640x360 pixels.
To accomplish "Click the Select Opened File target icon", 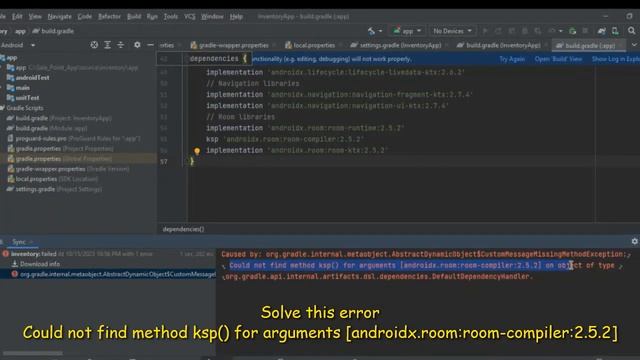I will pyautogui.click(x=94, y=45).
